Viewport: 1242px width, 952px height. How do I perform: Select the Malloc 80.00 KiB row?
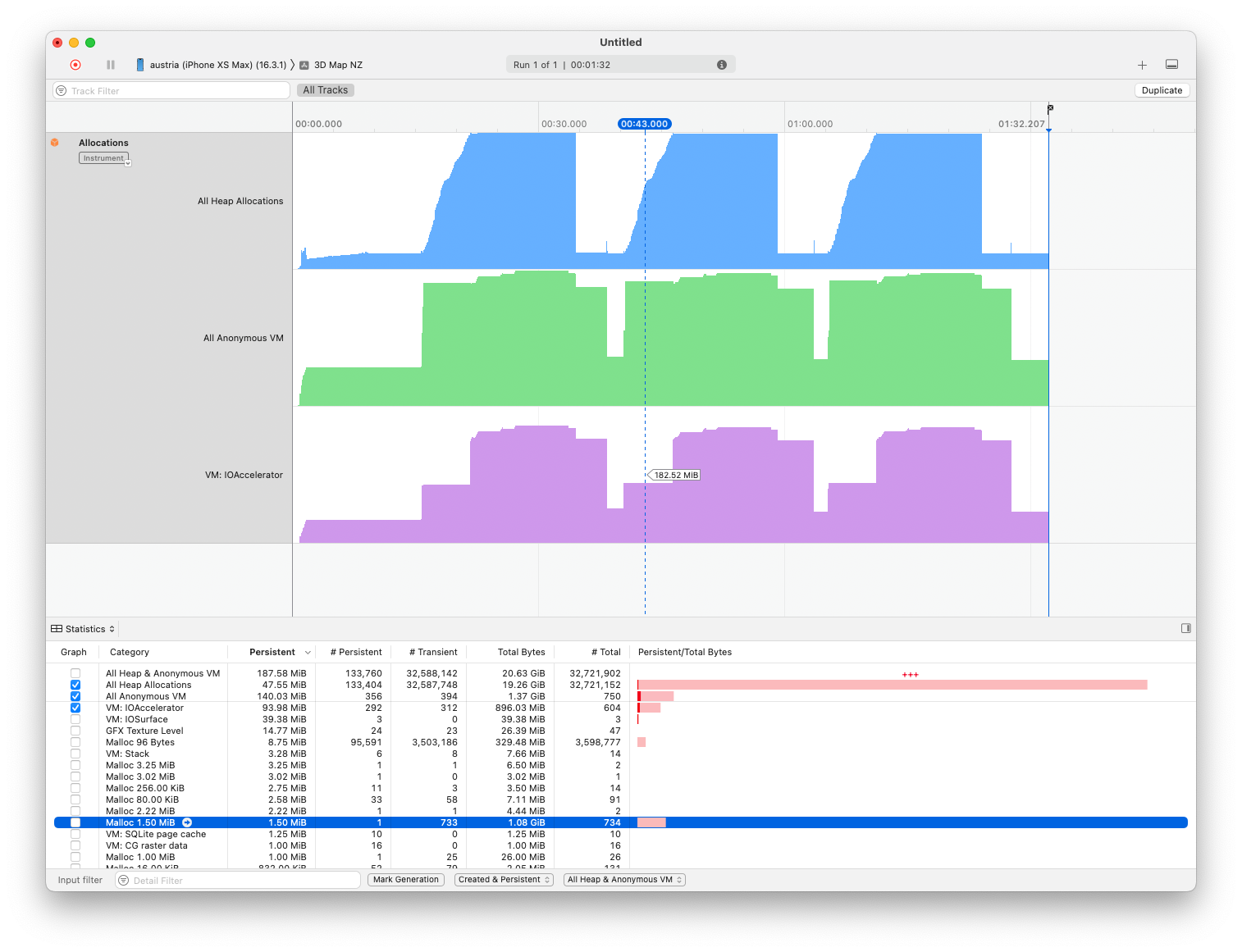point(621,799)
